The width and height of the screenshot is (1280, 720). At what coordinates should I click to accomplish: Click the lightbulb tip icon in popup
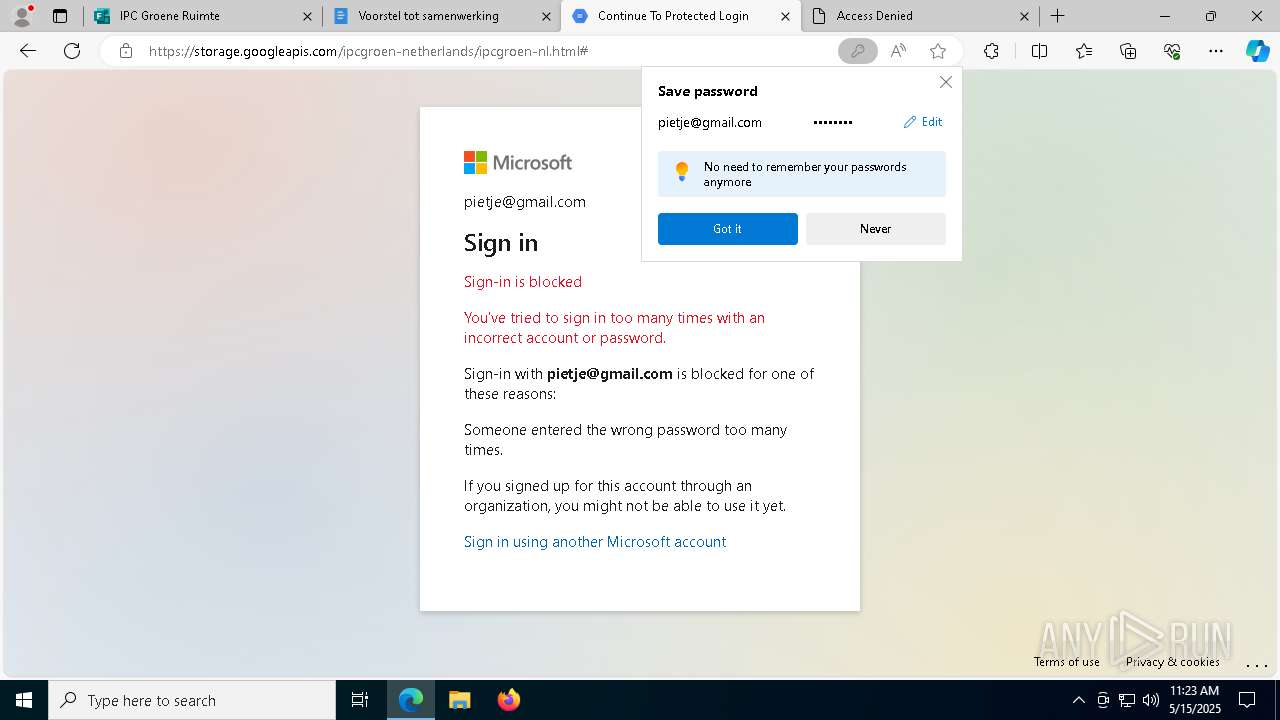click(x=682, y=172)
